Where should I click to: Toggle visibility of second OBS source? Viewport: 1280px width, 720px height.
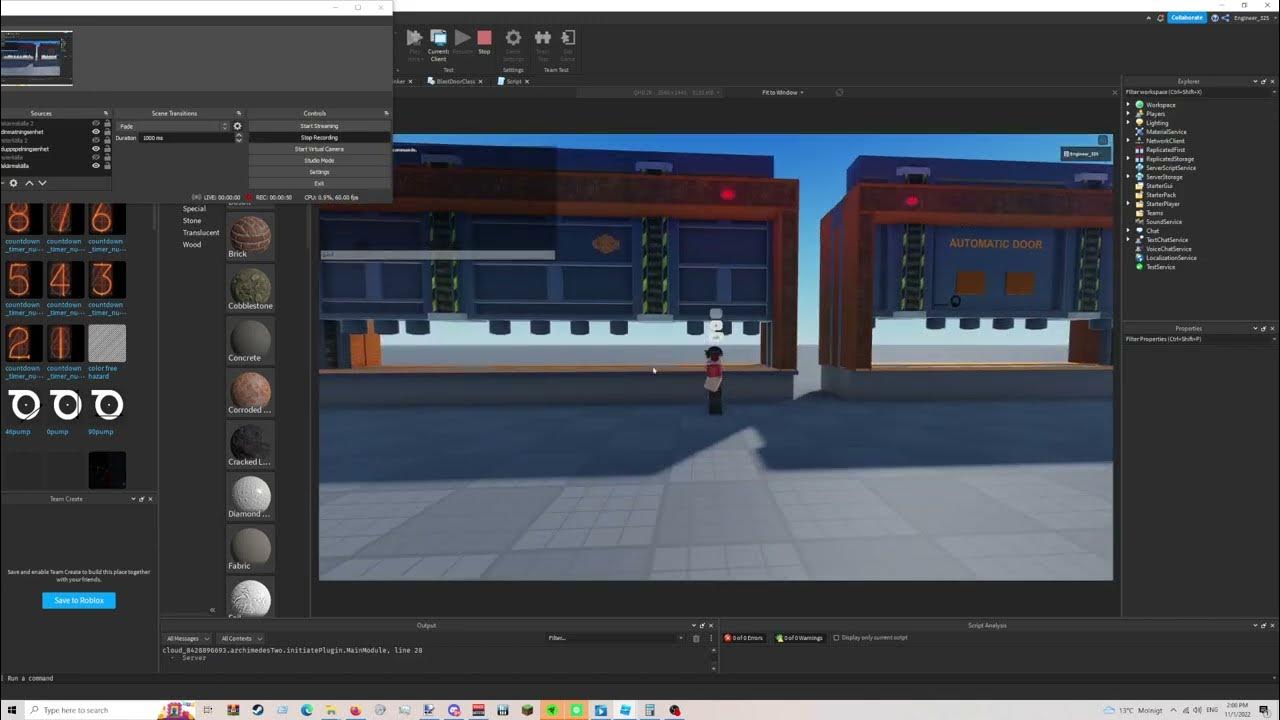pos(96,132)
